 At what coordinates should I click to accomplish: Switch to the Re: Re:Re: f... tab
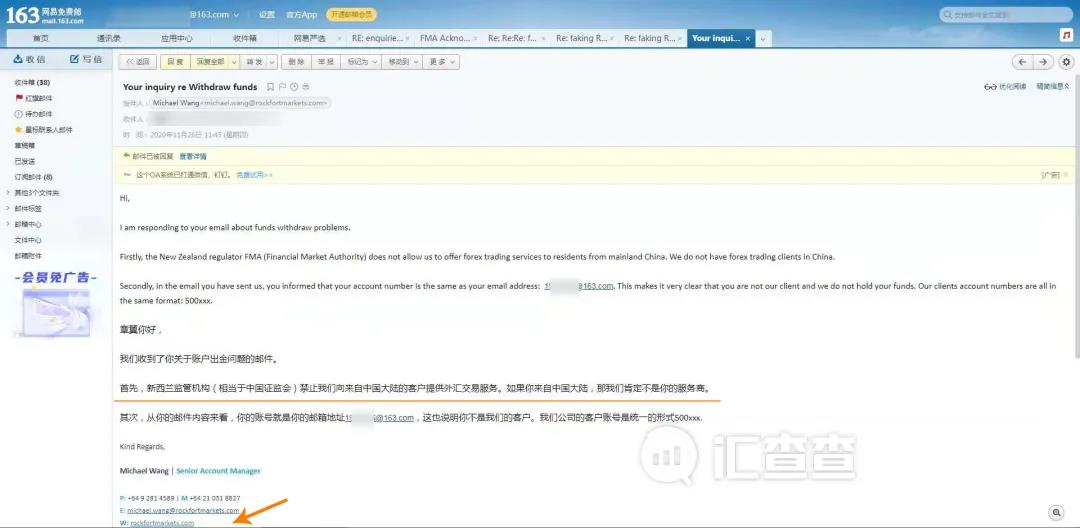click(512, 39)
